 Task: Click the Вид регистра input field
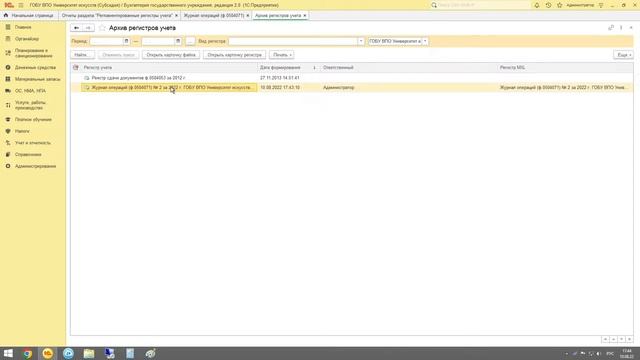293,41
